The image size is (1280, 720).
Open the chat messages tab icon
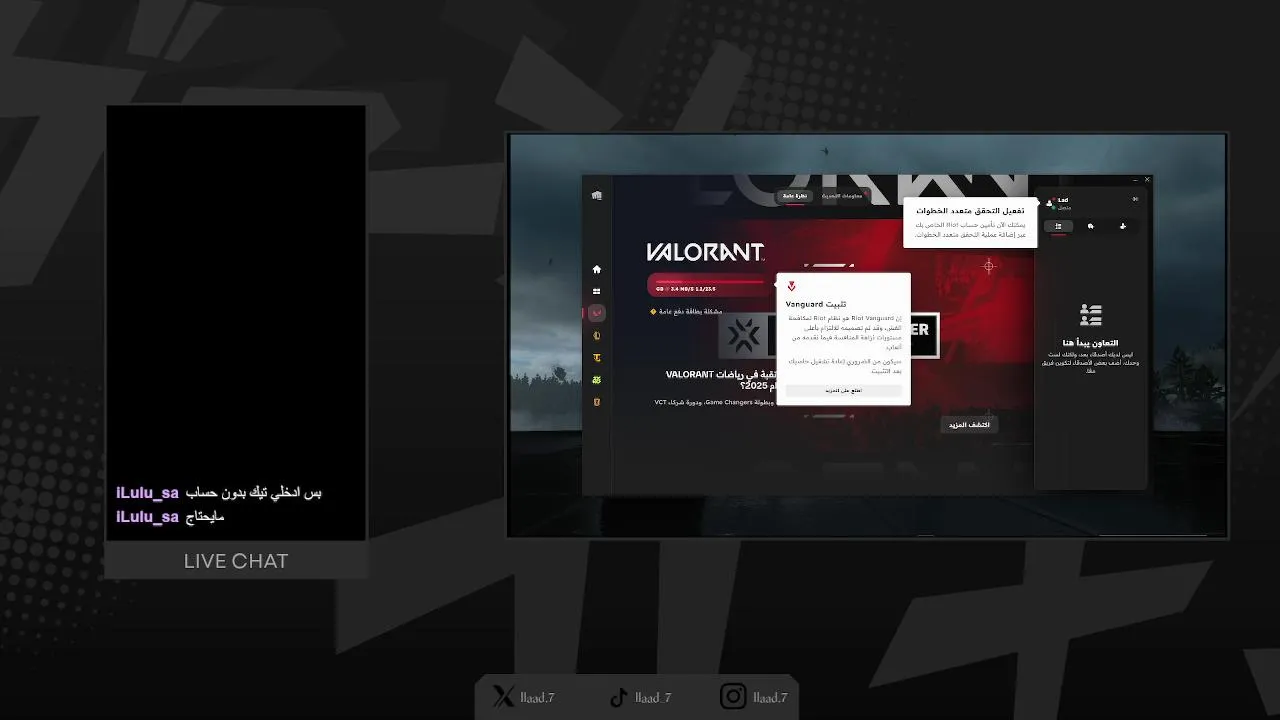point(1091,226)
